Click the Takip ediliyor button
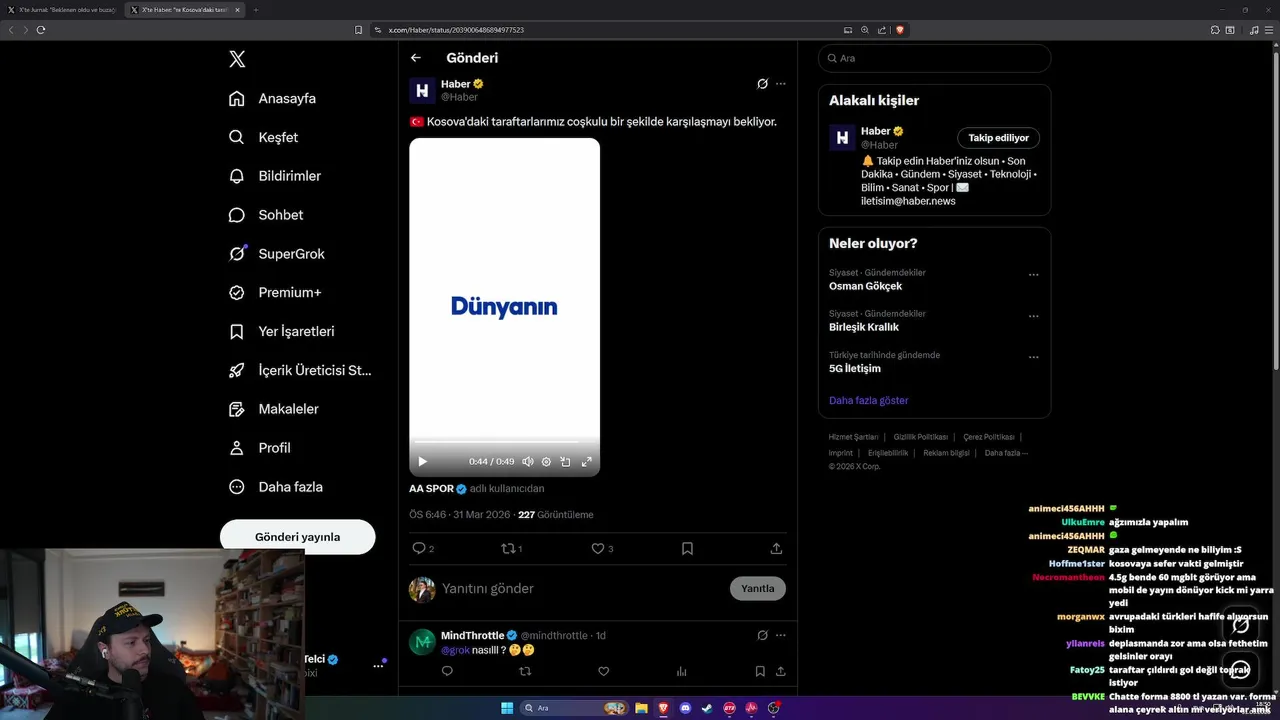Image resolution: width=1280 pixels, height=720 pixels. 998,138
